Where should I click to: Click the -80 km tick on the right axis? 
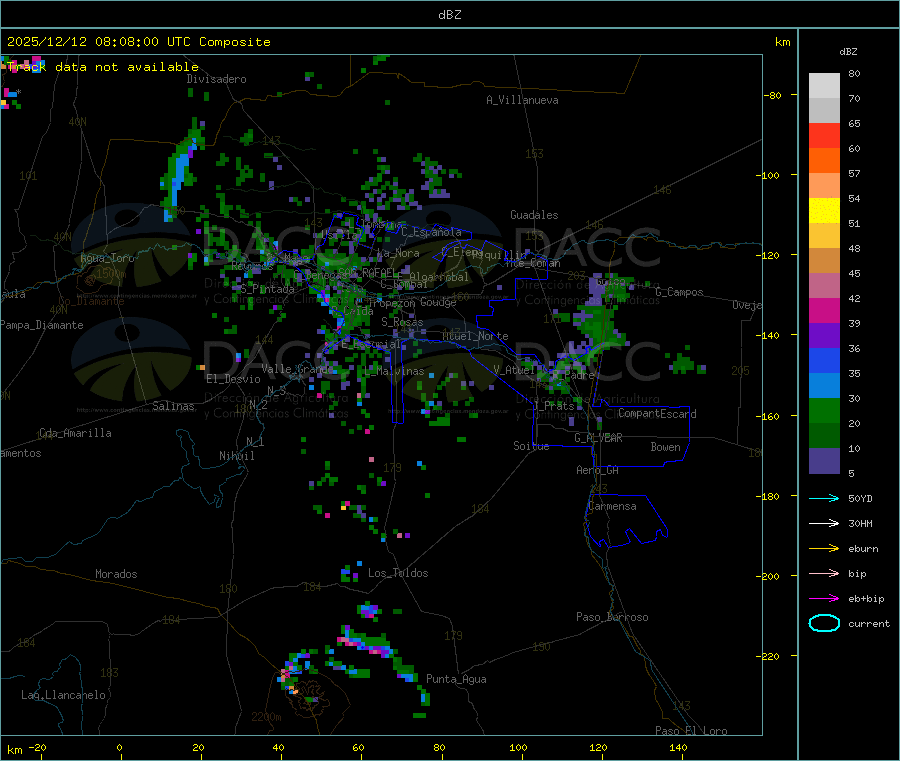772,95
